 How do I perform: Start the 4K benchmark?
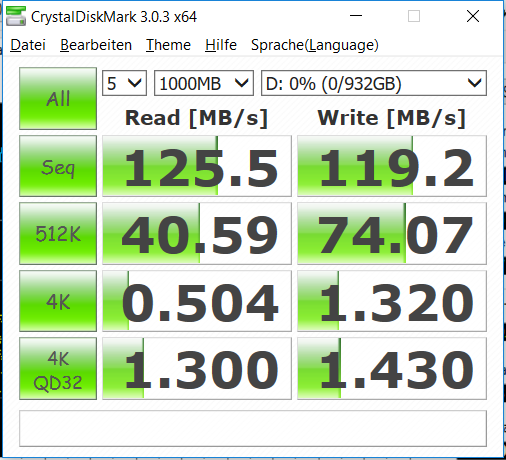point(58,301)
